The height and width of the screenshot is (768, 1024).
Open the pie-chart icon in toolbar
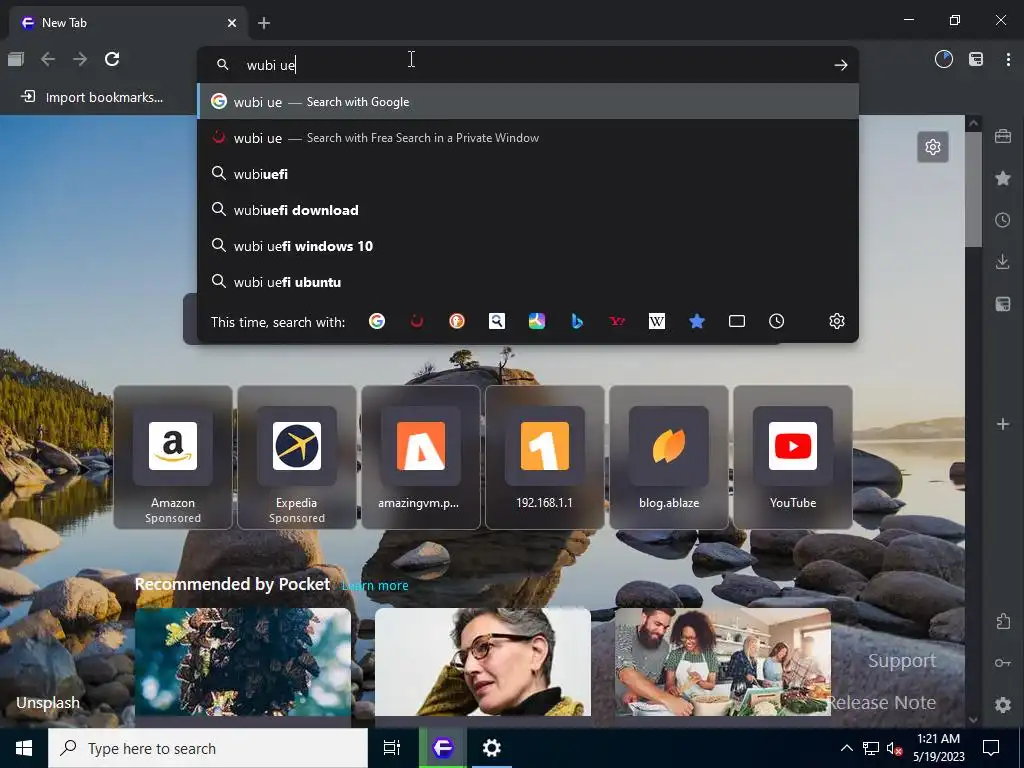click(x=944, y=59)
